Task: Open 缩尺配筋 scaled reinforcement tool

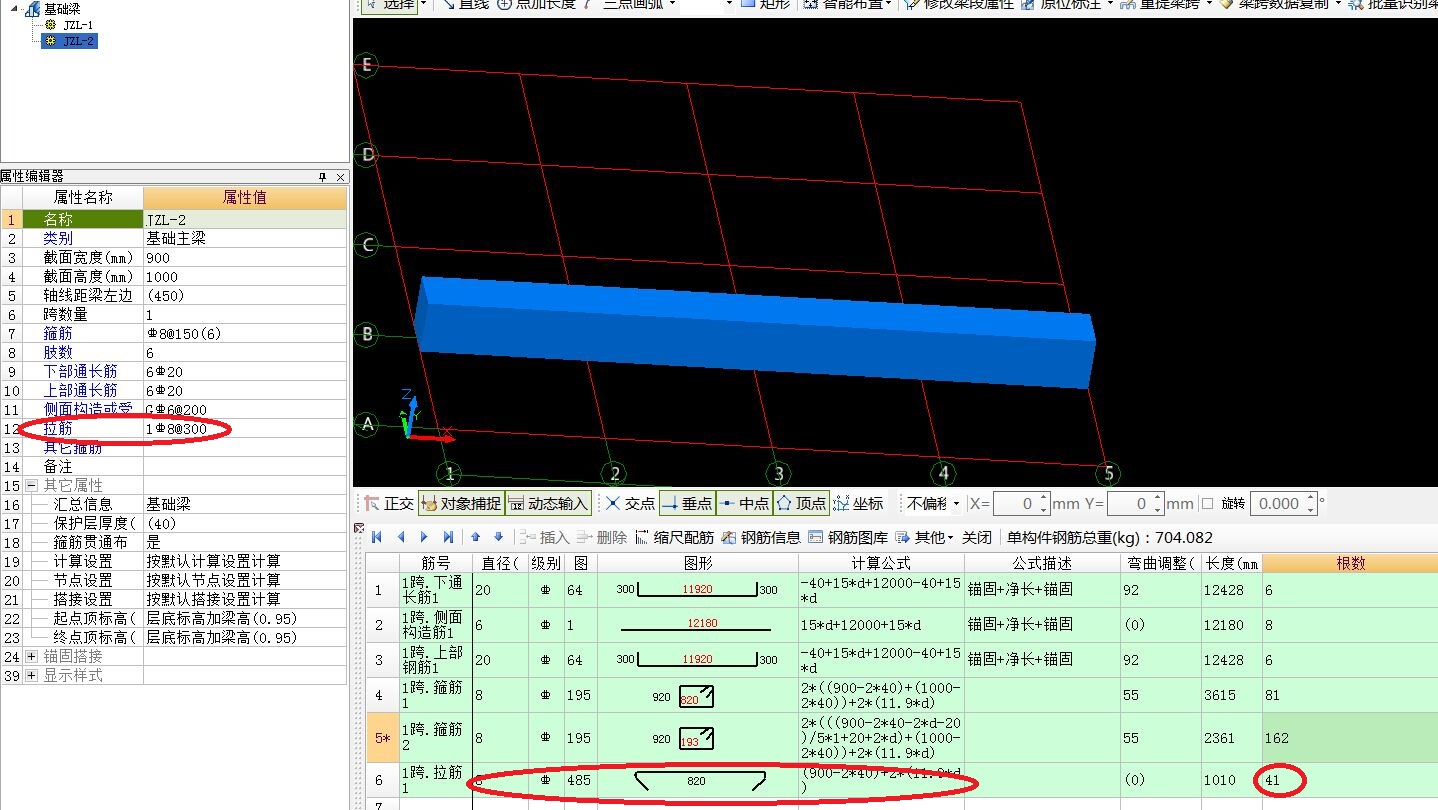Action: click(675, 537)
